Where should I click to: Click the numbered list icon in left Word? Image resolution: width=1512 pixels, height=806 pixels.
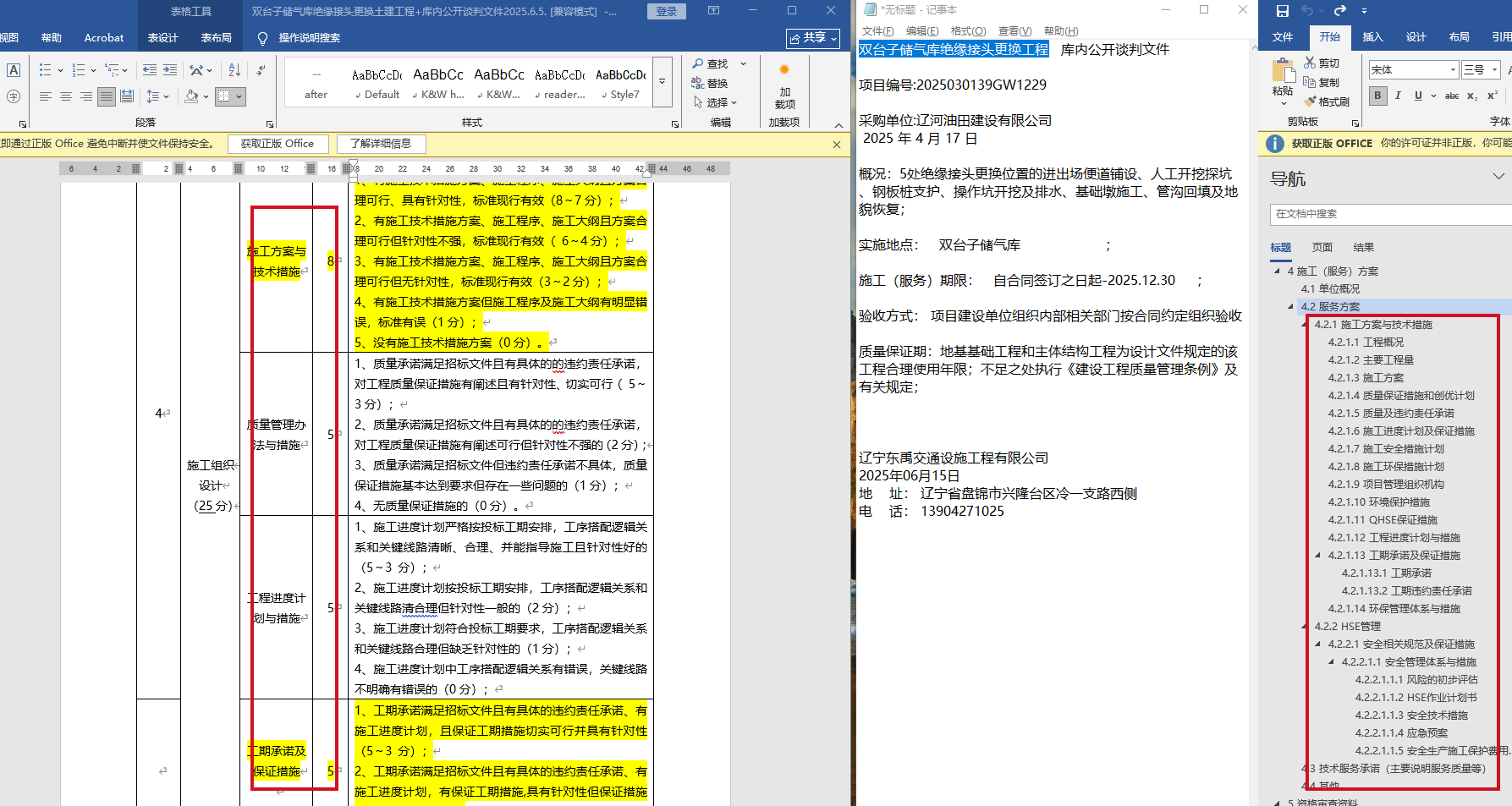pos(79,70)
